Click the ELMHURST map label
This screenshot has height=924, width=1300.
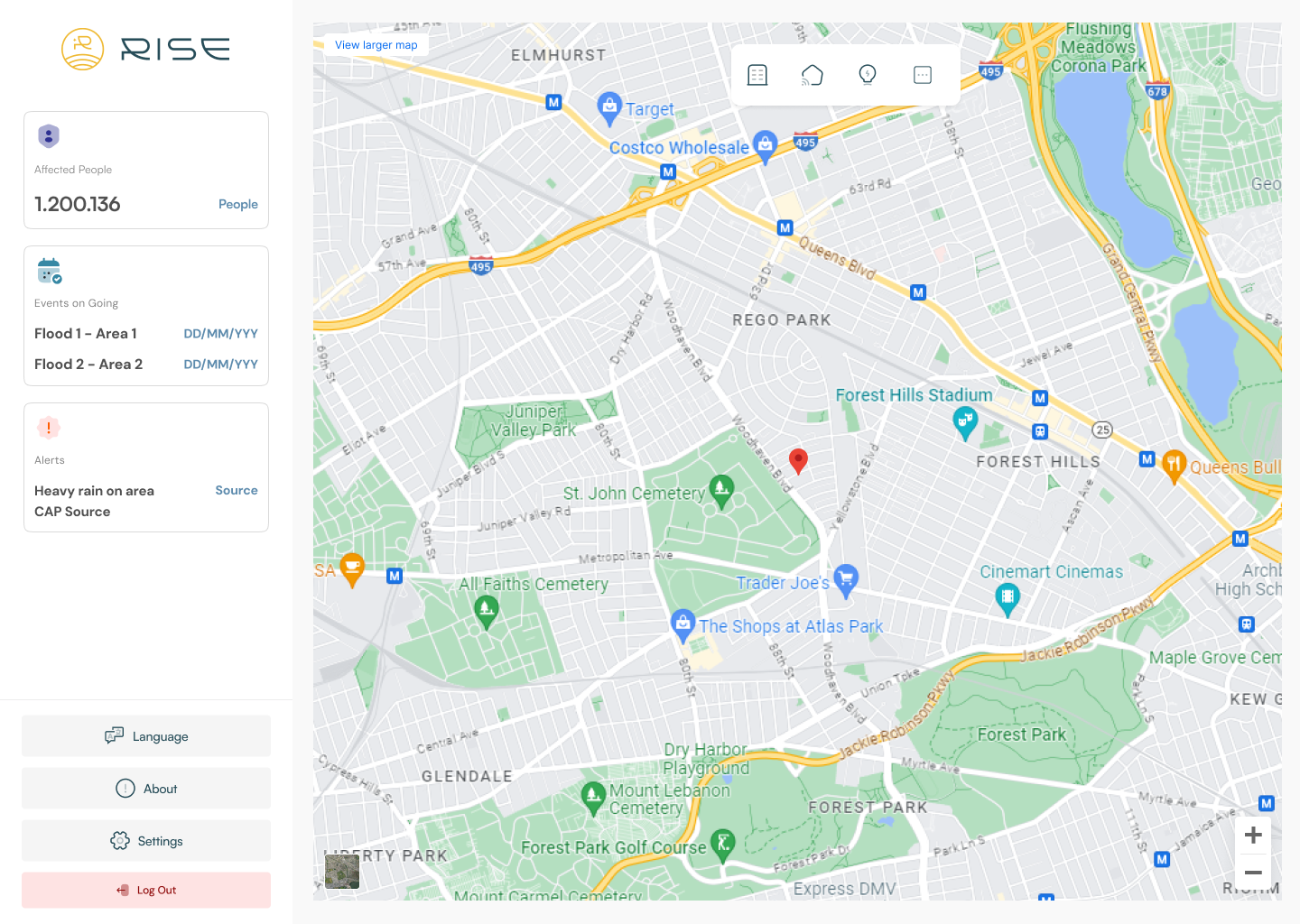pos(559,55)
